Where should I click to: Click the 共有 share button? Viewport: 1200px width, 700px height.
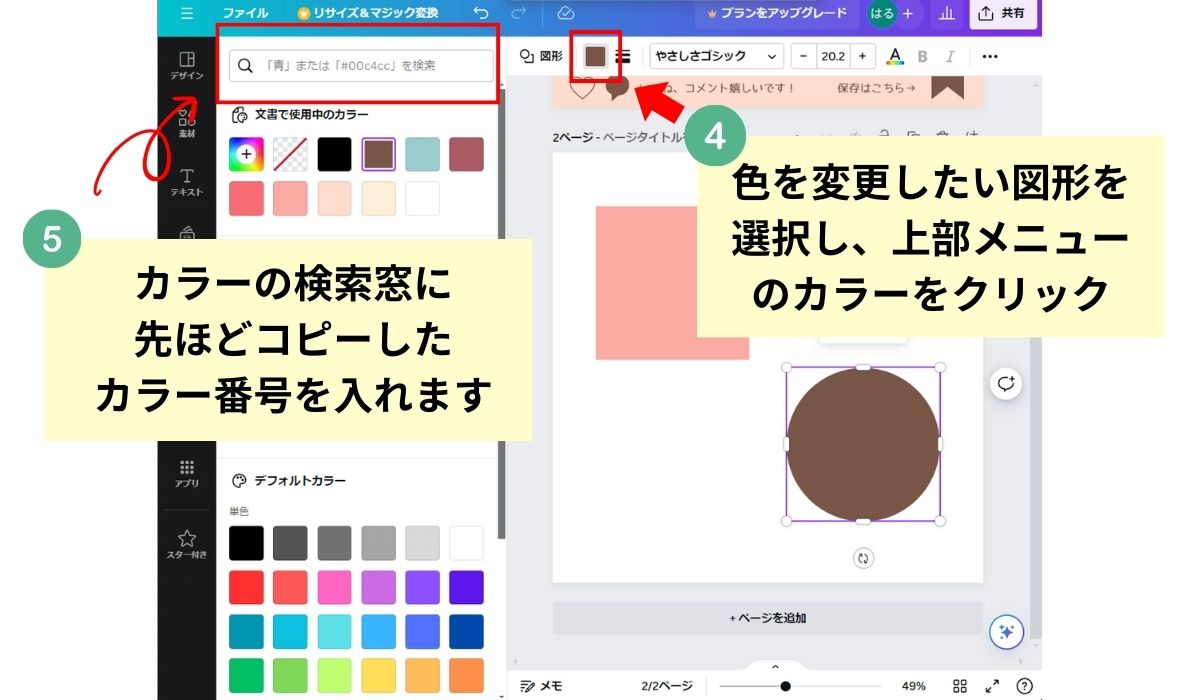point(1003,13)
